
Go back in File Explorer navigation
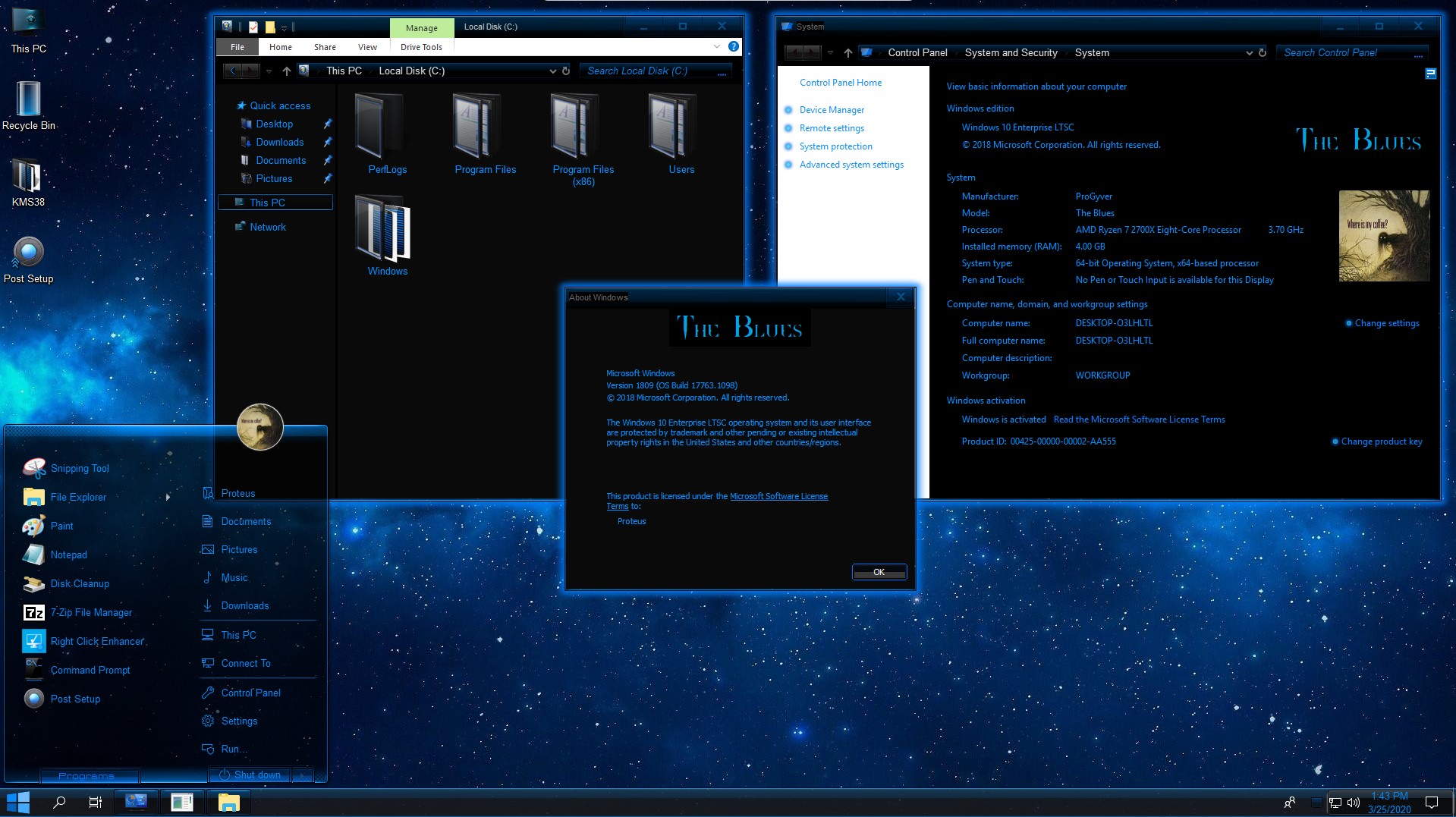[x=233, y=71]
